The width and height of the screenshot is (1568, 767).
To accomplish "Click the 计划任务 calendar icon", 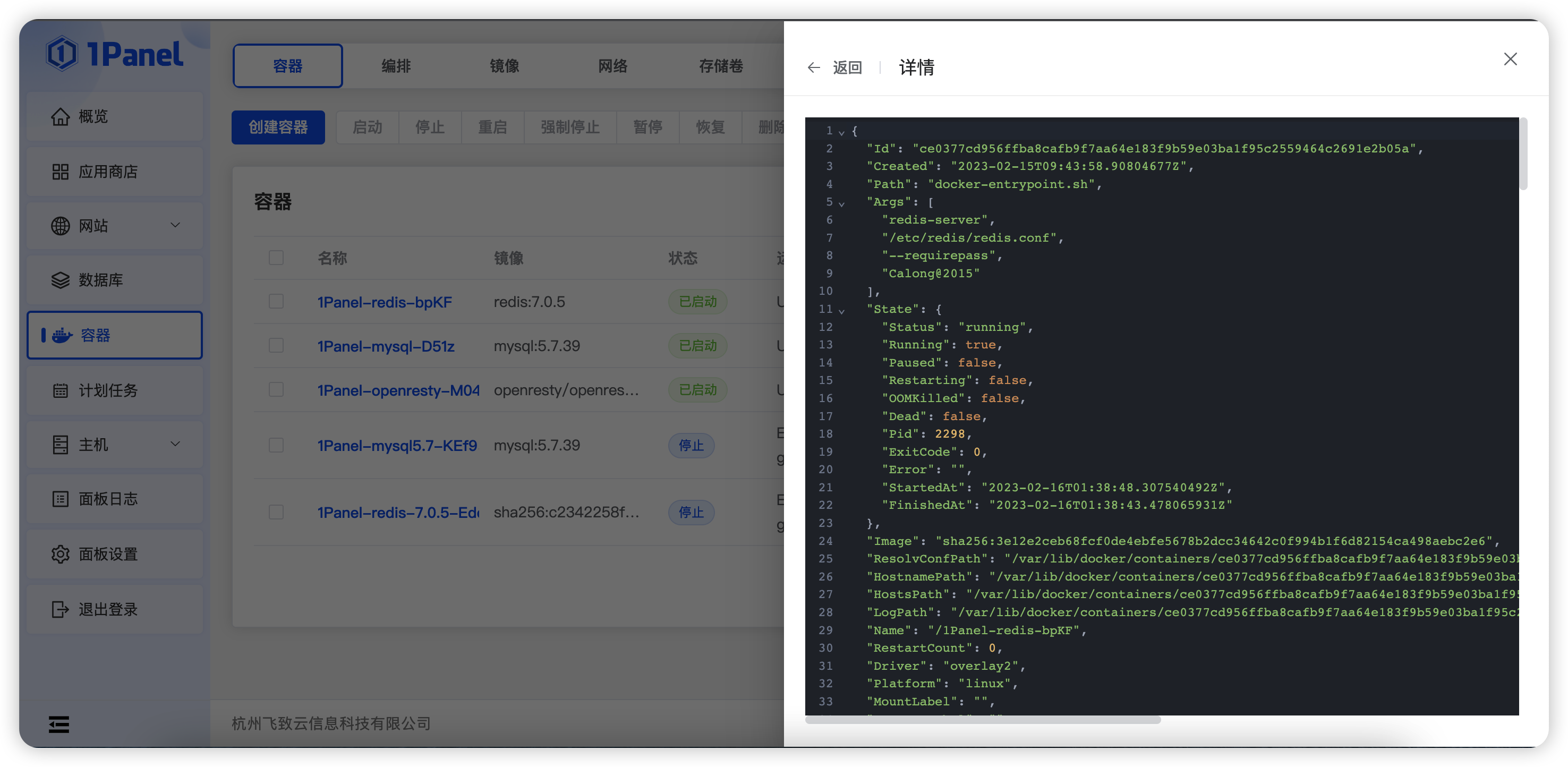I will 59,390.
